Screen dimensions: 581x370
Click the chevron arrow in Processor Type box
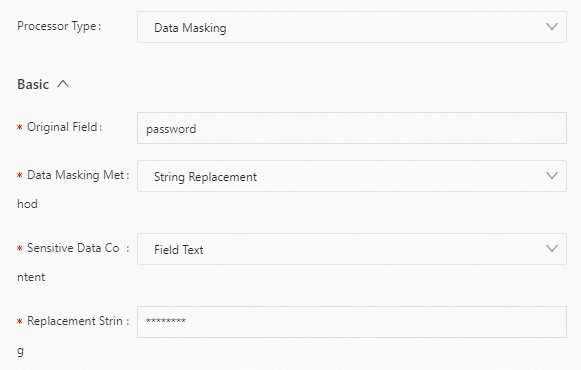point(552,27)
